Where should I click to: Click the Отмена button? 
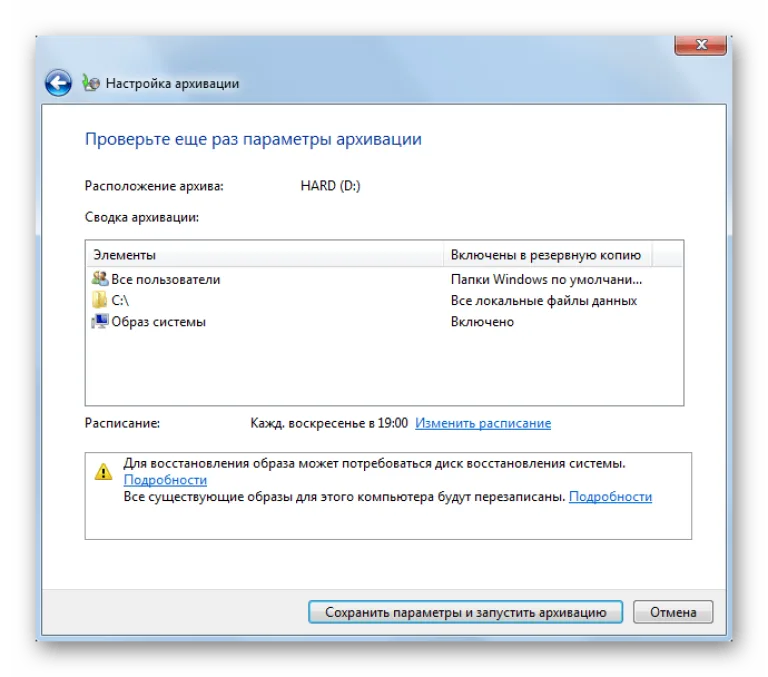[x=673, y=612]
